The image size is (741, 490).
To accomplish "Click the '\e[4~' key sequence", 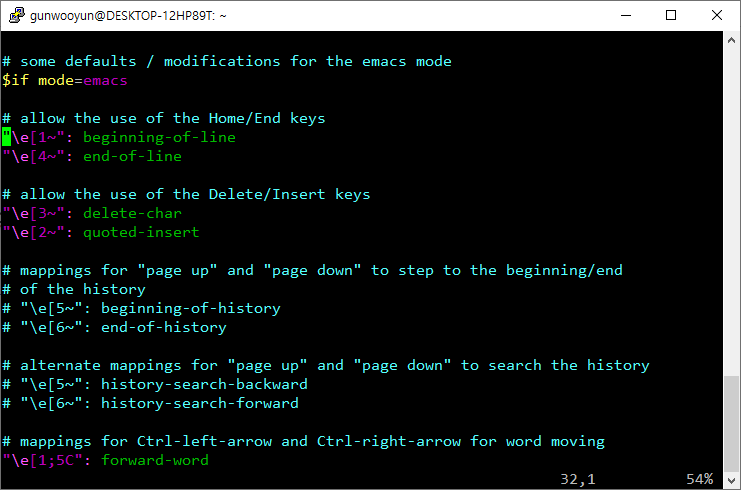I will 34,156.
